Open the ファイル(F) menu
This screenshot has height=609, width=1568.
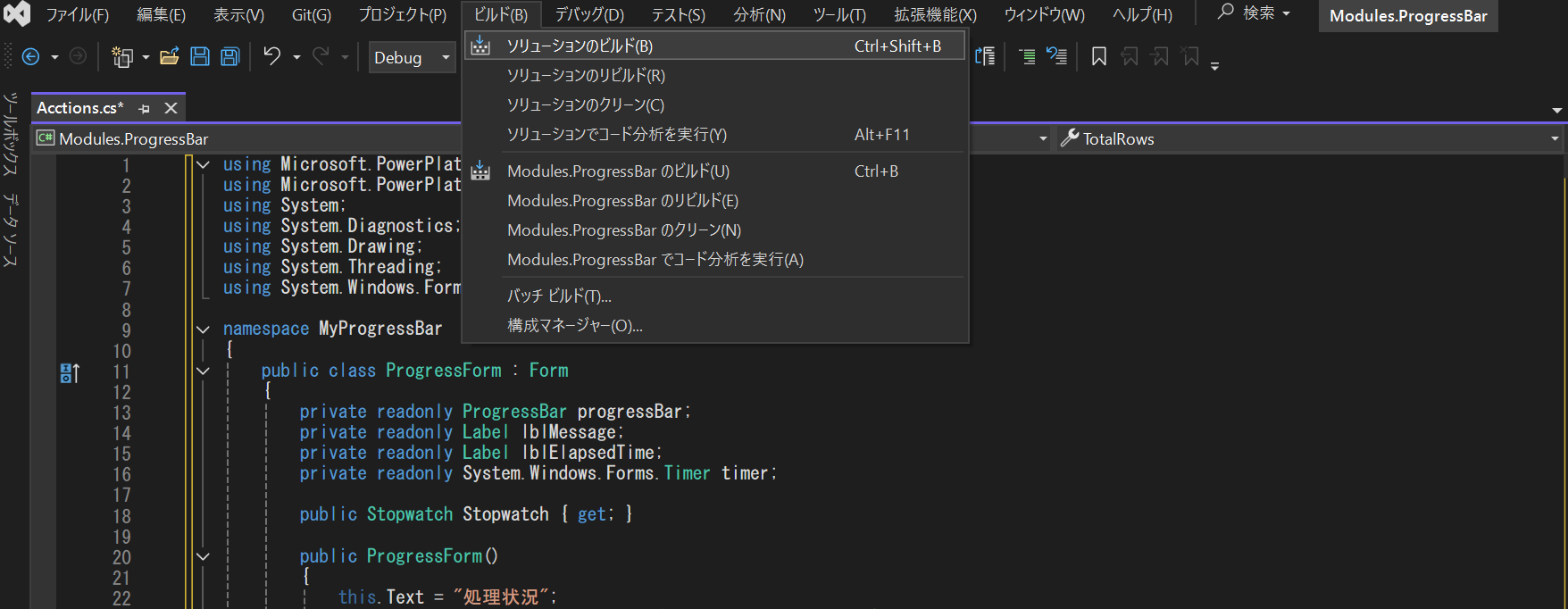(78, 14)
